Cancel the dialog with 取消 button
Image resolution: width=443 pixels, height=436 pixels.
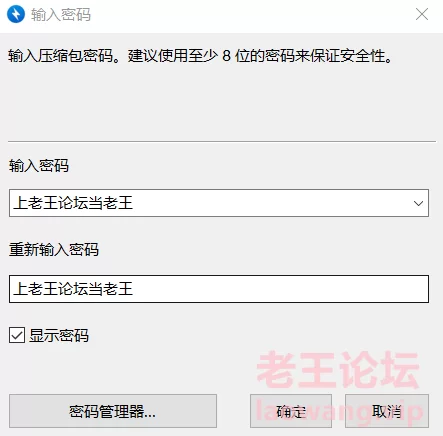387,411
